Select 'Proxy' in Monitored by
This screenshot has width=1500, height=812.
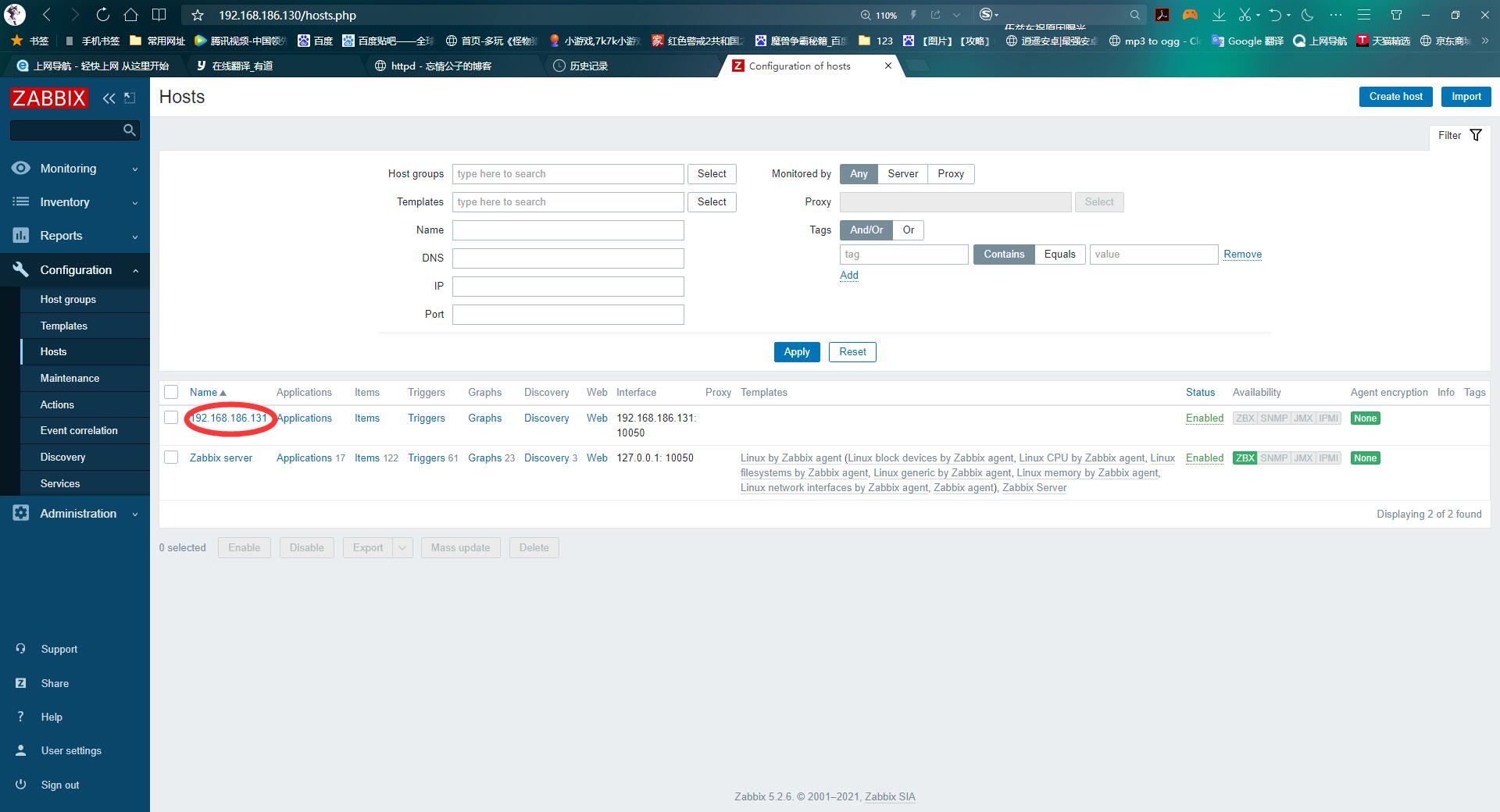951,174
